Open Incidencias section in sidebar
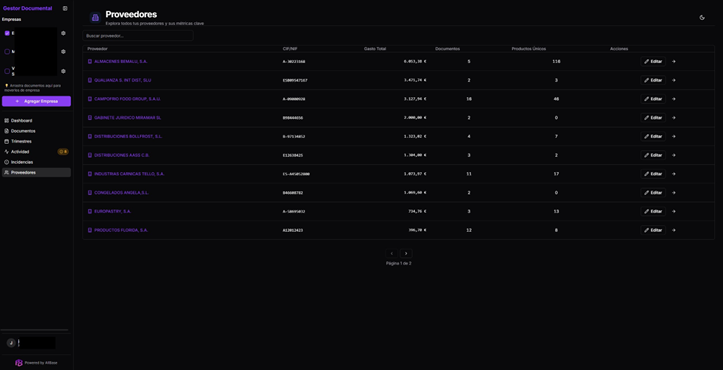The image size is (723, 370). (36, 162)
